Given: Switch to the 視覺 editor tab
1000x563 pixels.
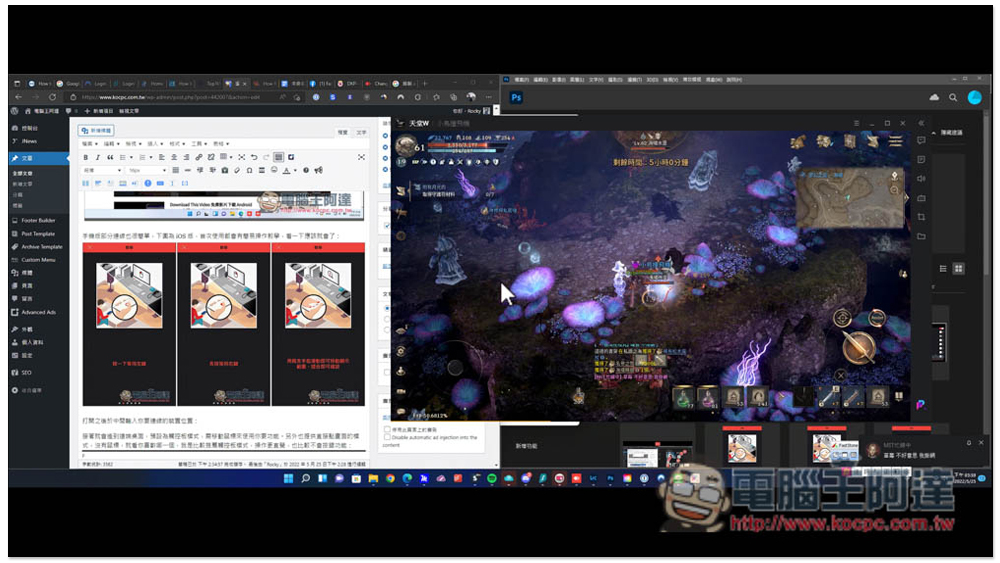Looking at the screenshot, I should point(343,132).
